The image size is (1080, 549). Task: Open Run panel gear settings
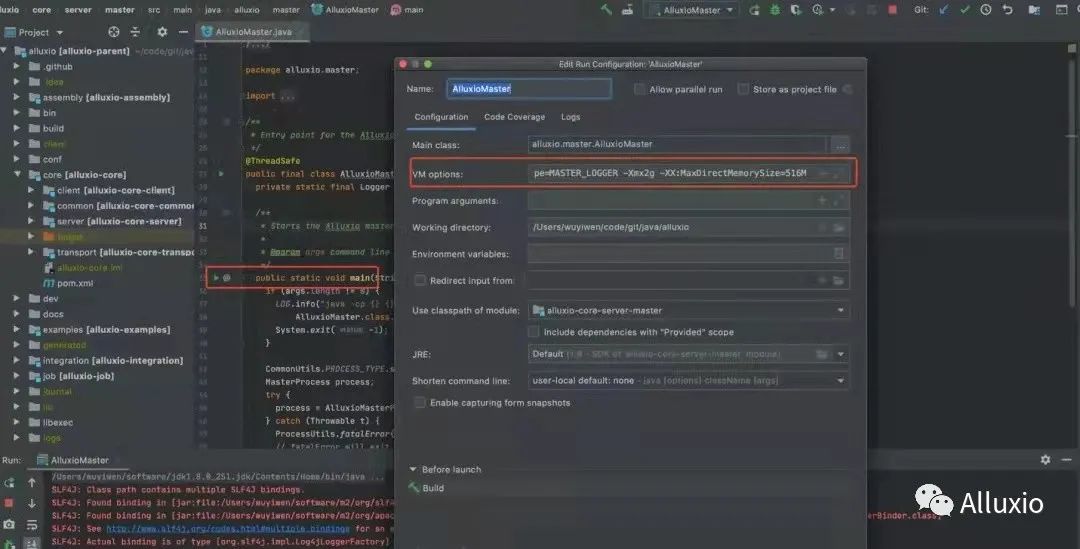tap(1046, 459)
